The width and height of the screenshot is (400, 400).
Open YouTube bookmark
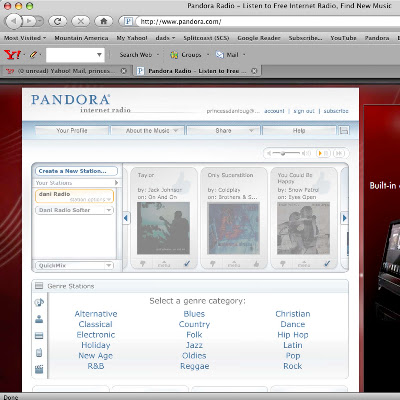point(343,38)
